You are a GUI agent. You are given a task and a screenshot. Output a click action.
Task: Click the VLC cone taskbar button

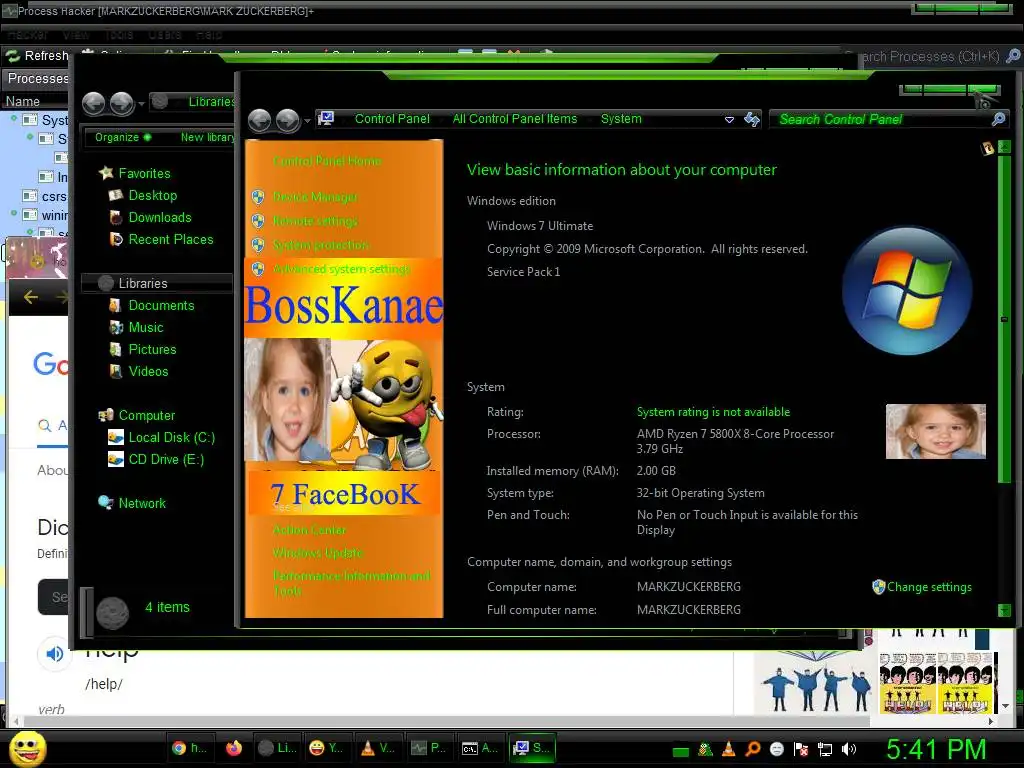[x=379, y=748]
